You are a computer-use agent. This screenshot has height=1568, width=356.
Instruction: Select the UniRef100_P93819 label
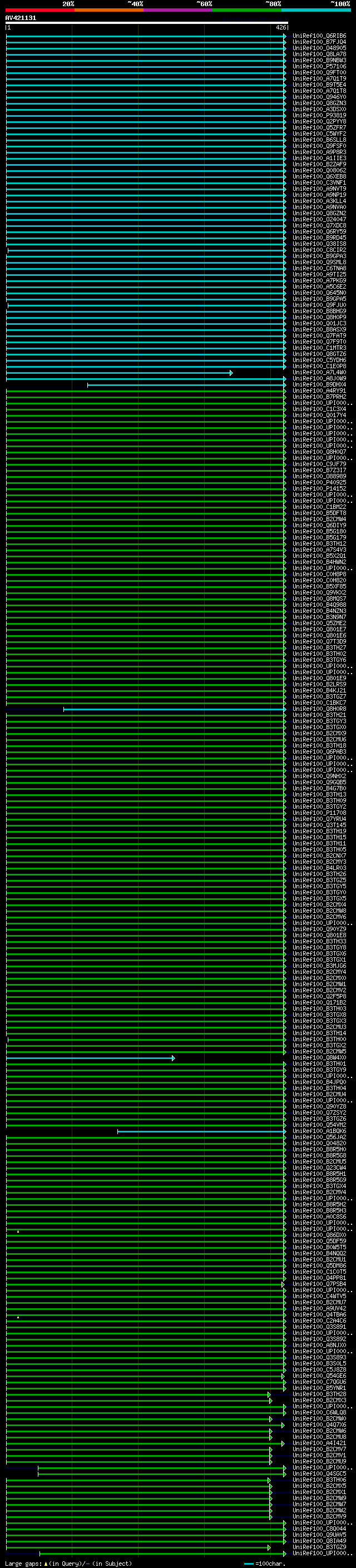tap(319, 115)
